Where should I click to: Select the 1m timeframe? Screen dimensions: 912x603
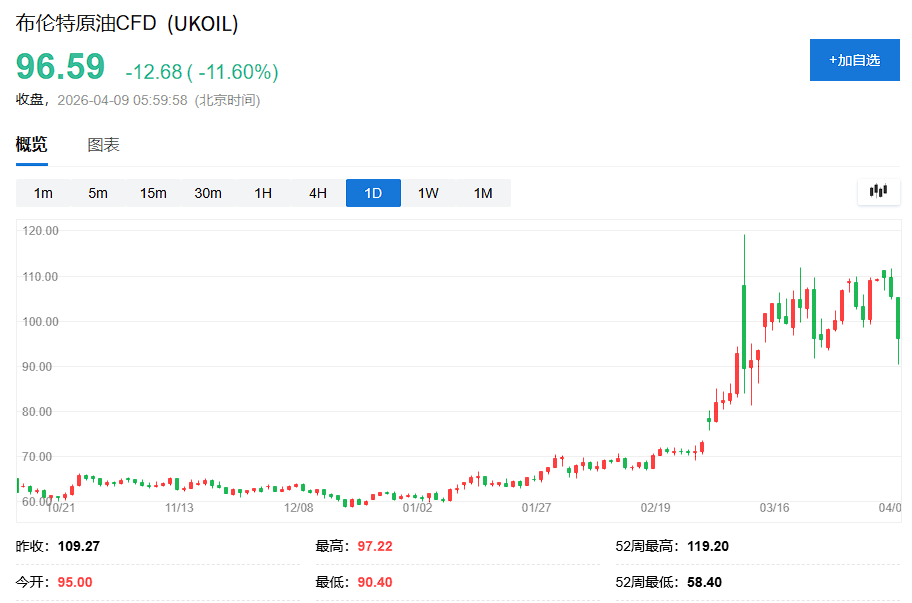coord(43,193)
